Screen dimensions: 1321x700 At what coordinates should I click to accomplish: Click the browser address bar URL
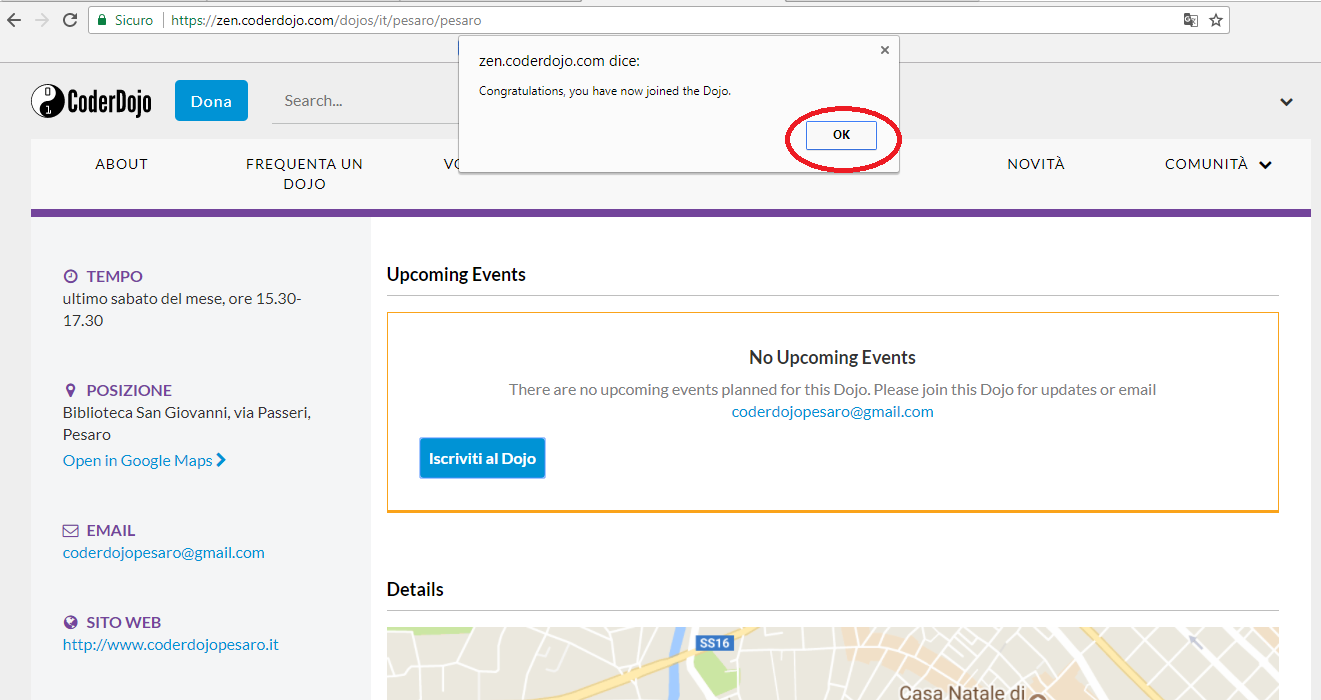pos(326,20)
